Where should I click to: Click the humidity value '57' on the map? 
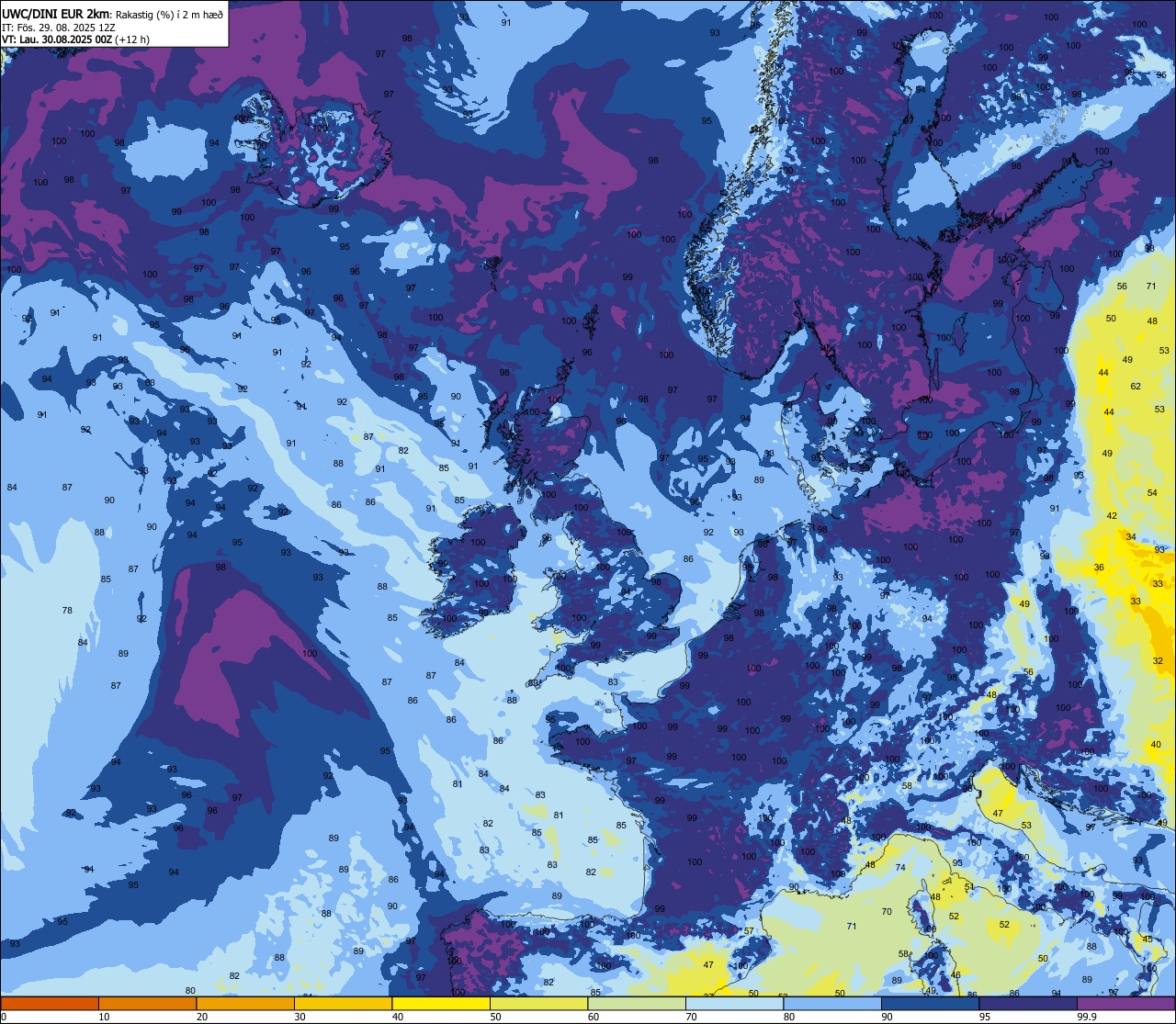coord(749,931)
